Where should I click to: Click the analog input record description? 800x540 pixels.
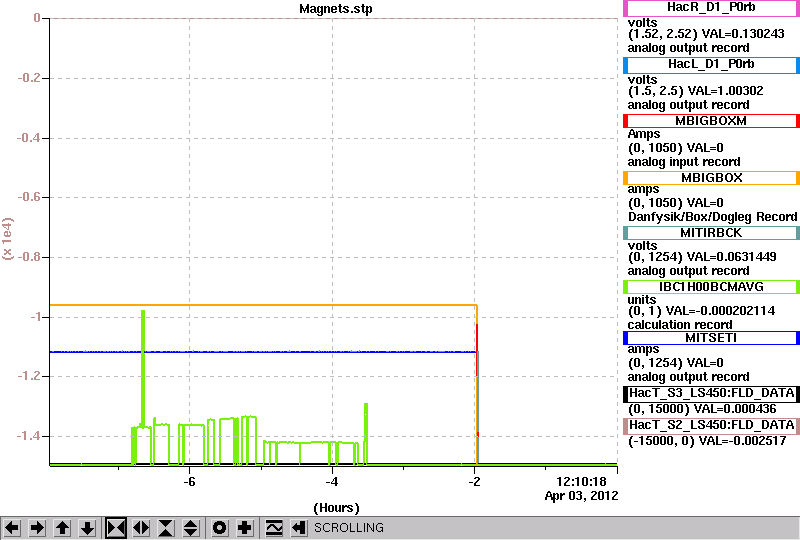point(684,162)
